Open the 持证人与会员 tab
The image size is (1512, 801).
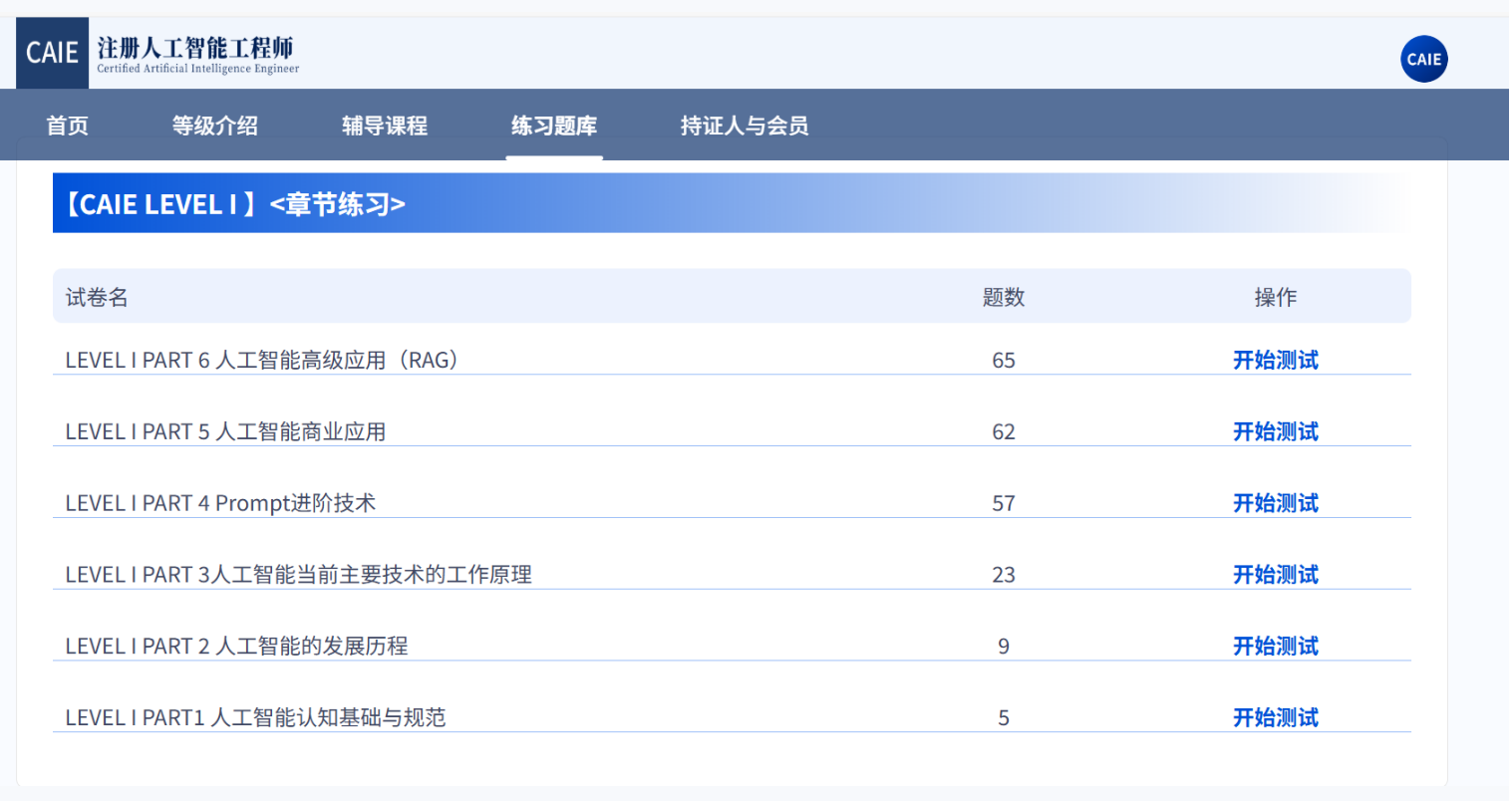click(744, 126)
